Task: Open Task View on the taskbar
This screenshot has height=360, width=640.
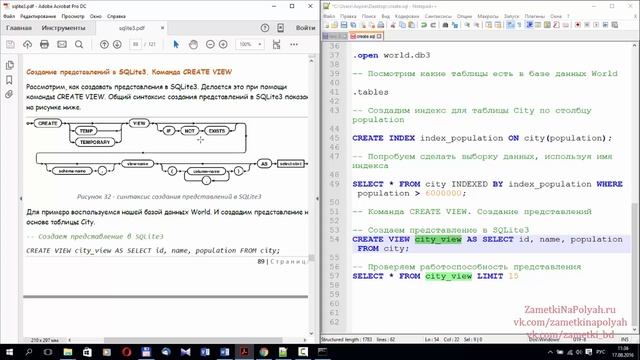Action: (x=48, y=352)
